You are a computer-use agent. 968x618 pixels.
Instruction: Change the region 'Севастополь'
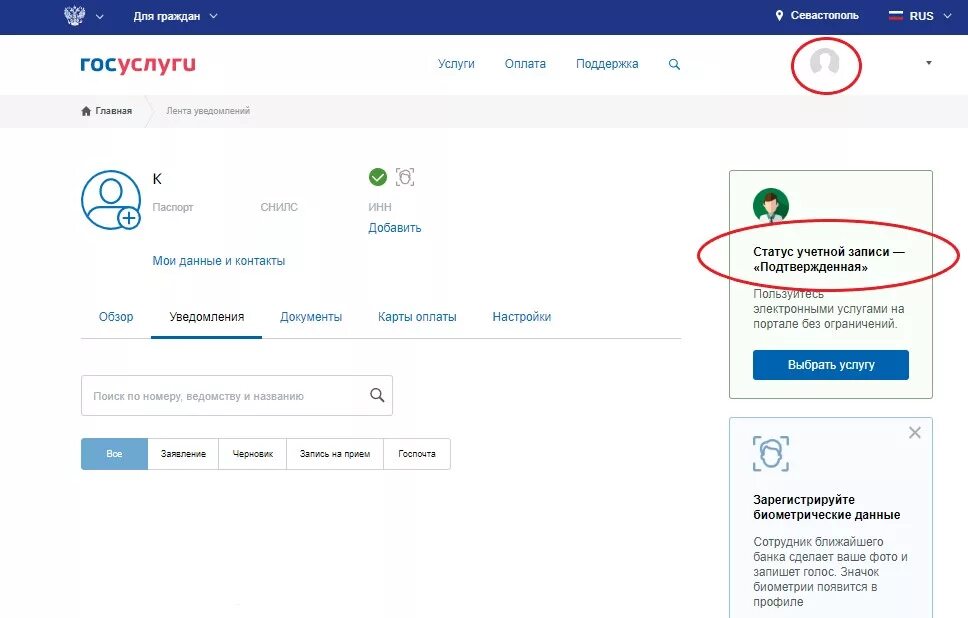pyautogui.click(x=824, y=15)
